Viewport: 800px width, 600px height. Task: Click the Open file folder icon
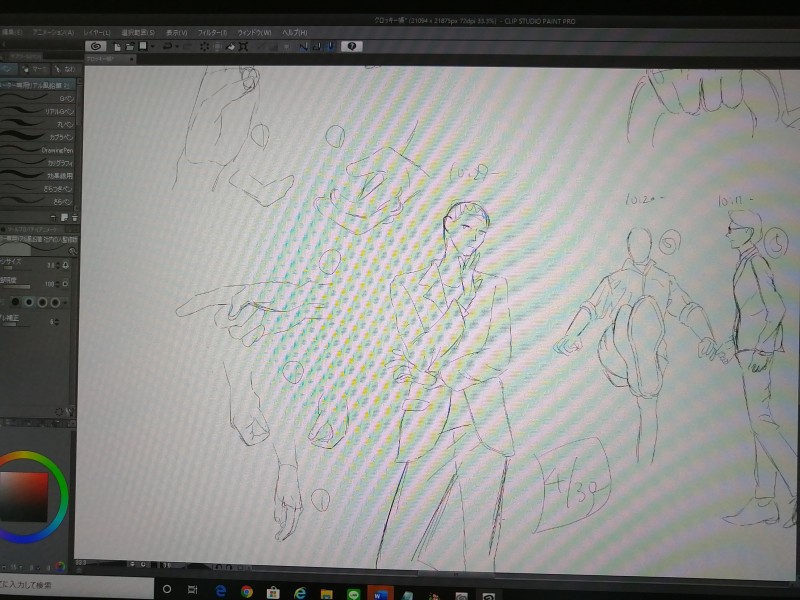(x=130, y=46)
